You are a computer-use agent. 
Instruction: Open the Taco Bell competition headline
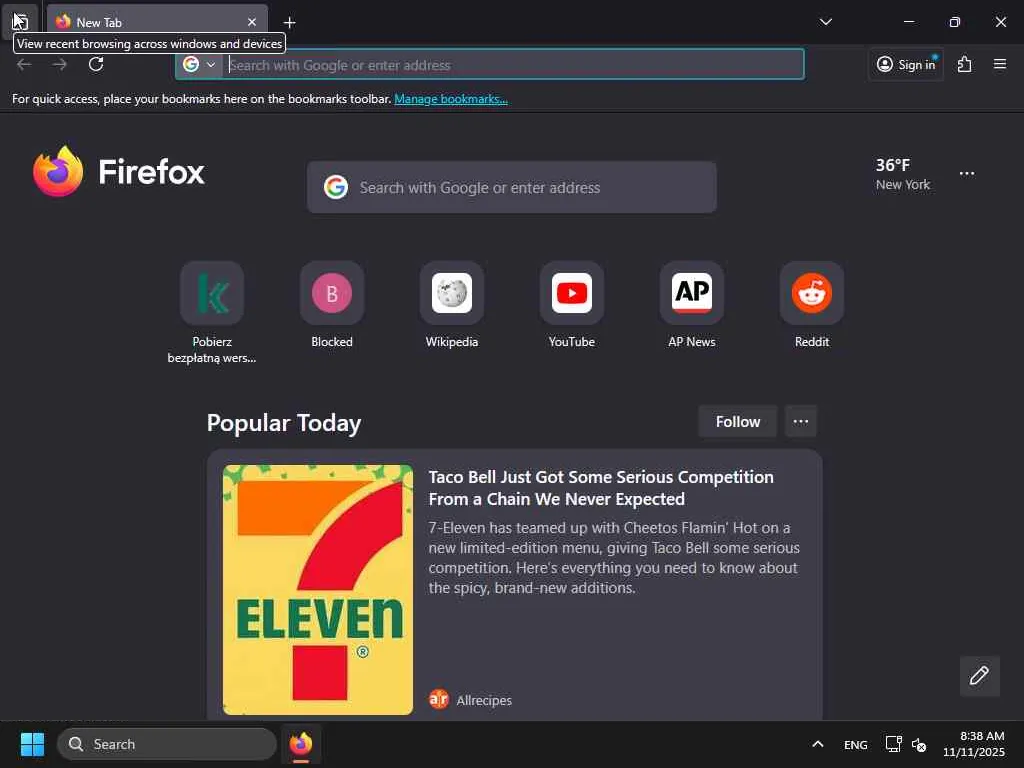point(601,488)
